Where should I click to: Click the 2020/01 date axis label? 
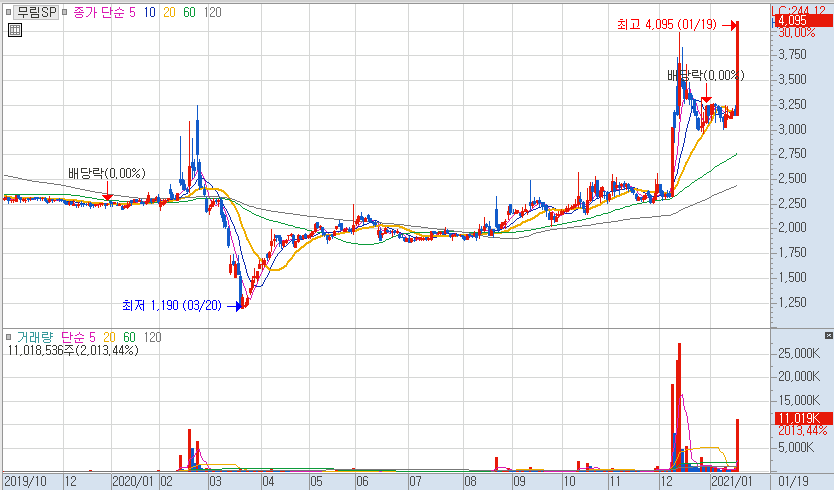click(x=133, y=481)
